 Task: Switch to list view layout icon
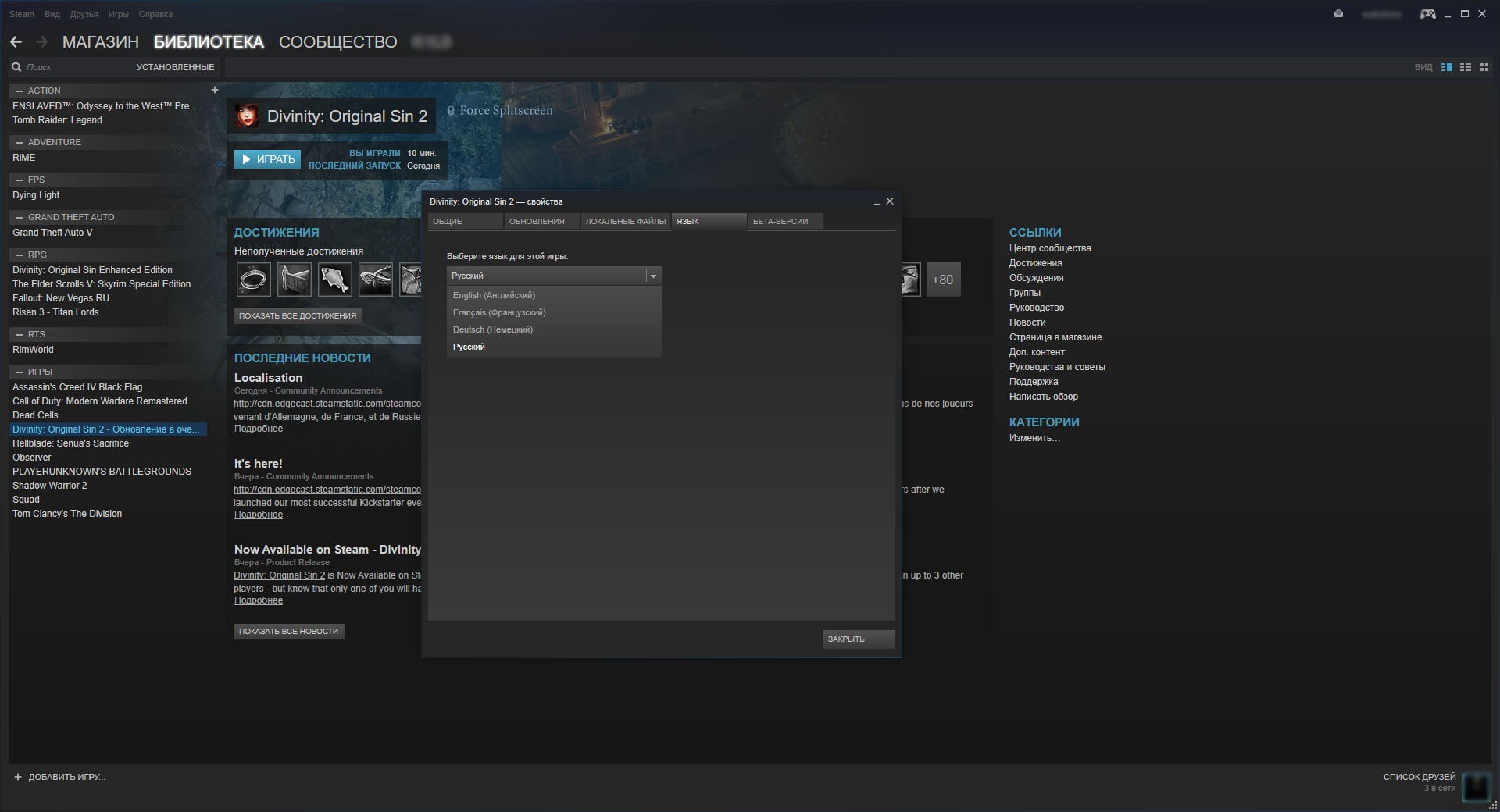1466,67
